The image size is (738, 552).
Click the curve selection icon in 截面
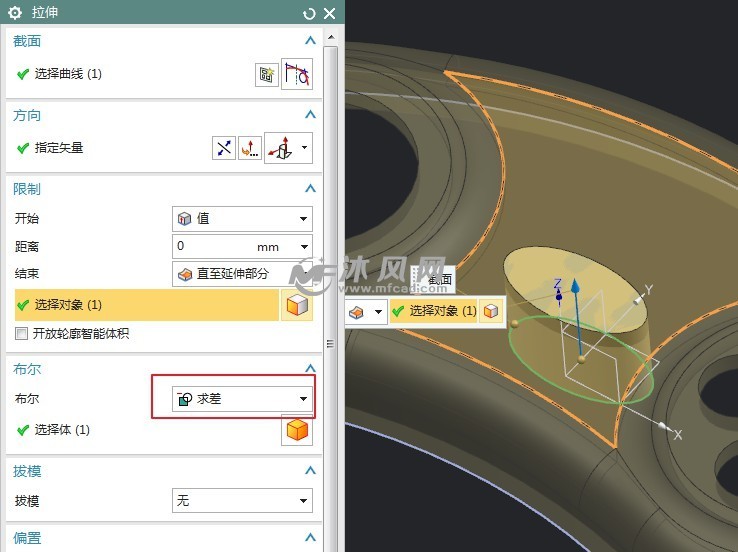click(x=297, y=74)
